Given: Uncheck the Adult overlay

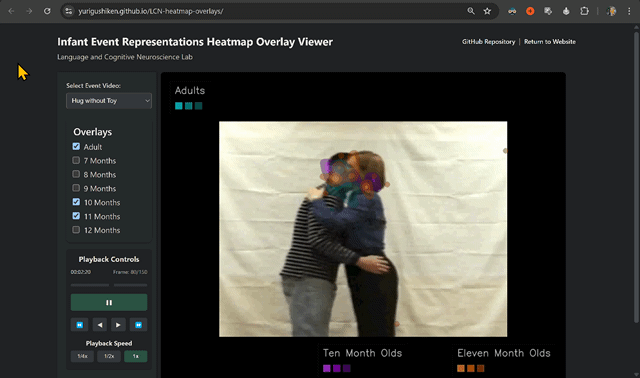Looking at the screenshot, I should [x=76, y=146].
